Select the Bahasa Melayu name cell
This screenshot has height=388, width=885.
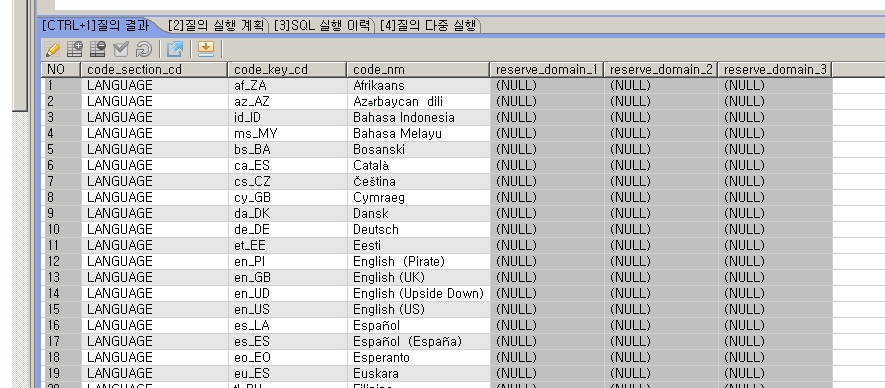pyautogui.click(x=418, y=133)
